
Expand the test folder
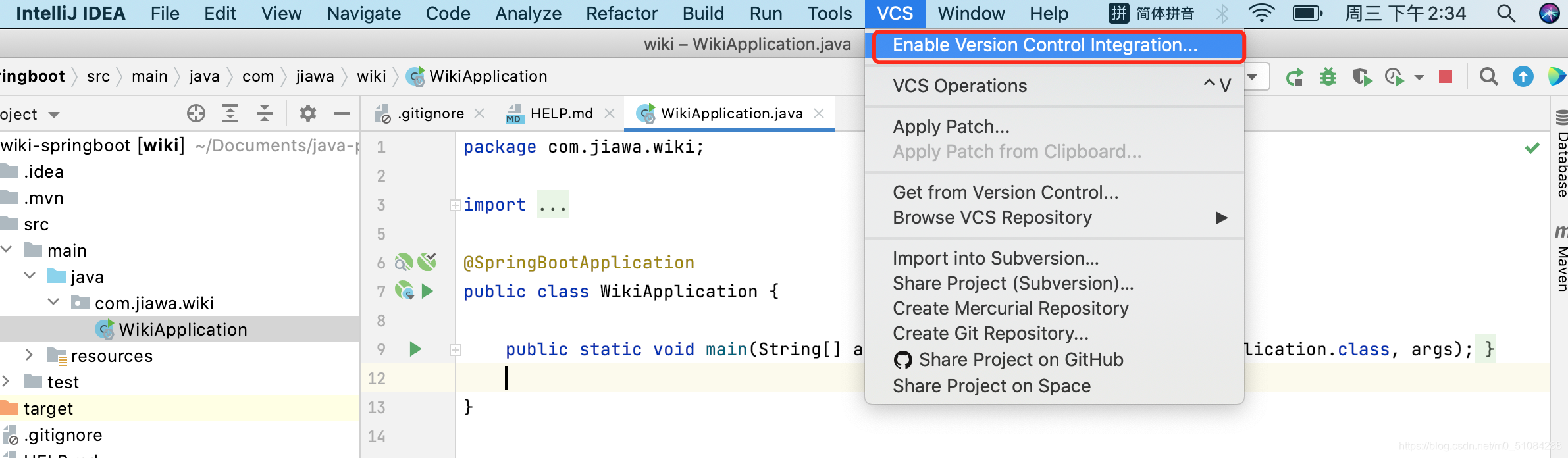(6, 382)
